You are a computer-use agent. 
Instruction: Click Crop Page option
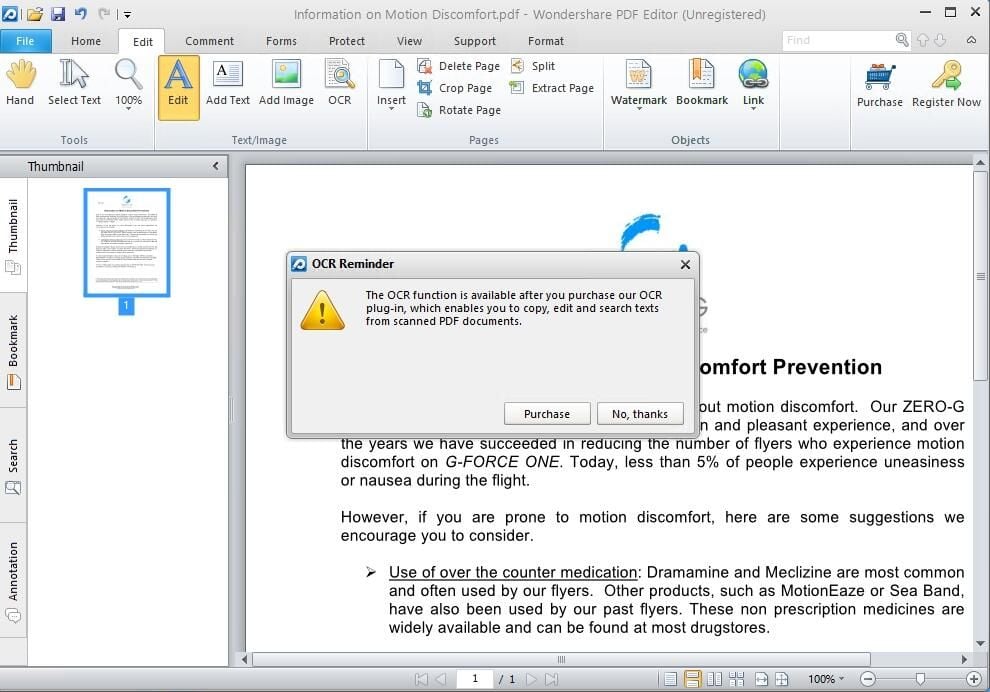(455, 88)
